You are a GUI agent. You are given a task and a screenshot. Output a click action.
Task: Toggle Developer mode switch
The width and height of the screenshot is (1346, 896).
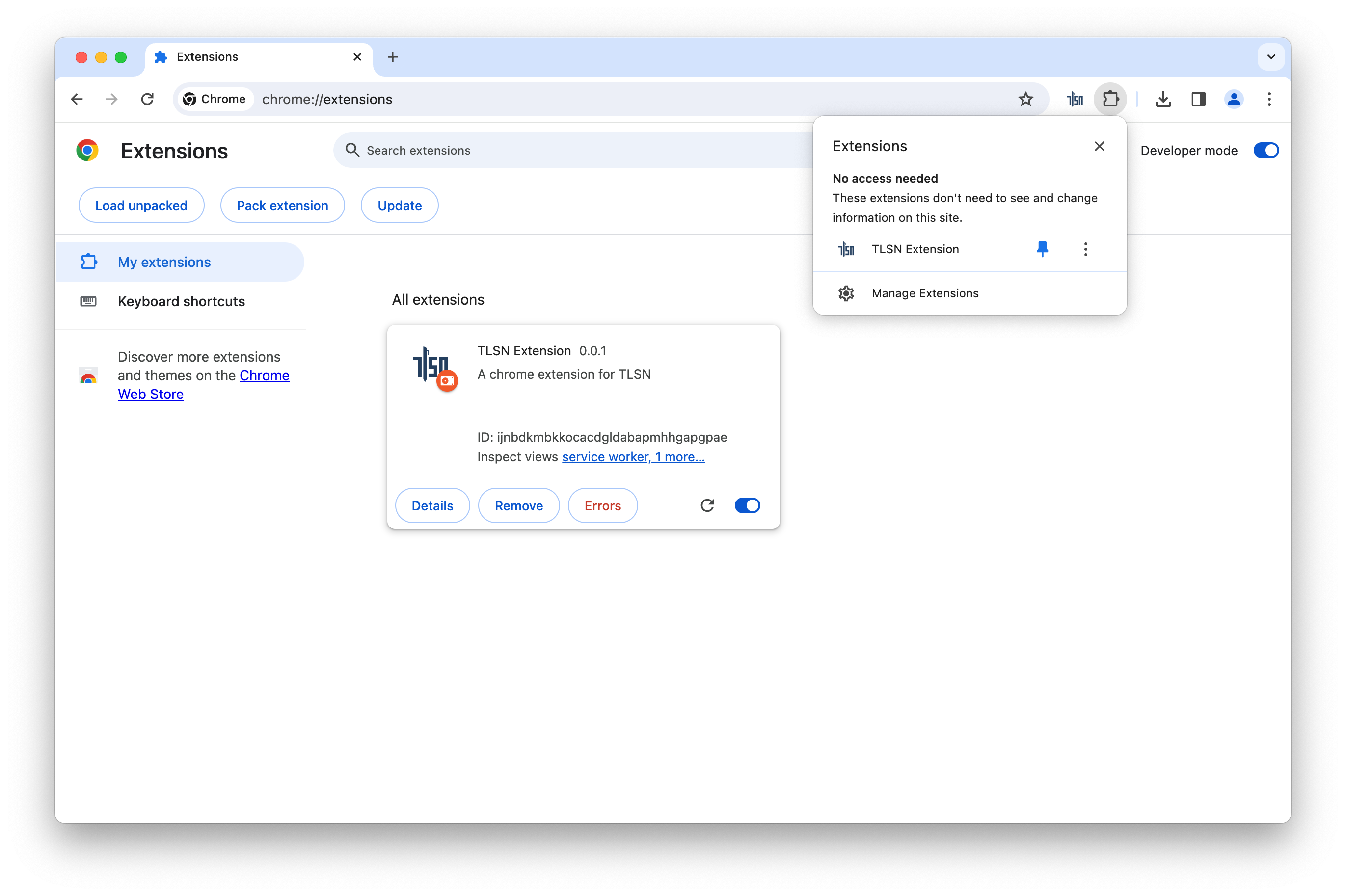(1265, 150)
